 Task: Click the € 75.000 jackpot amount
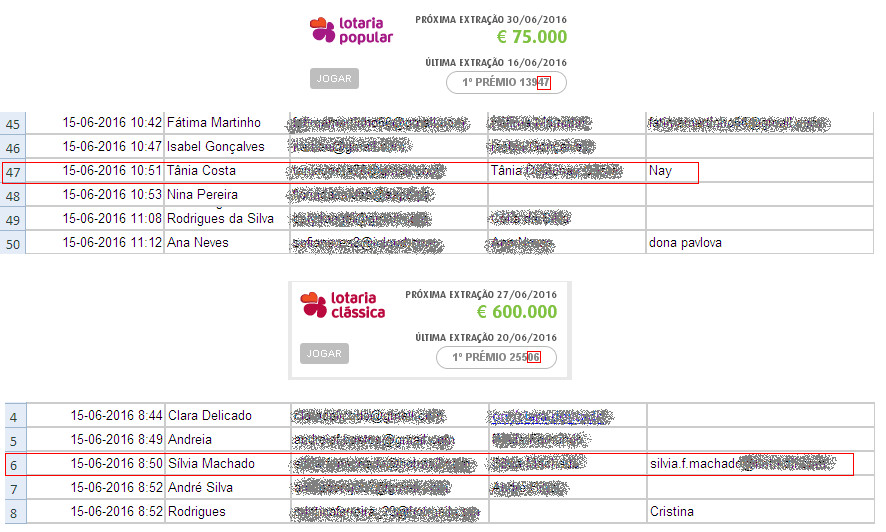[x=525, y=37]
